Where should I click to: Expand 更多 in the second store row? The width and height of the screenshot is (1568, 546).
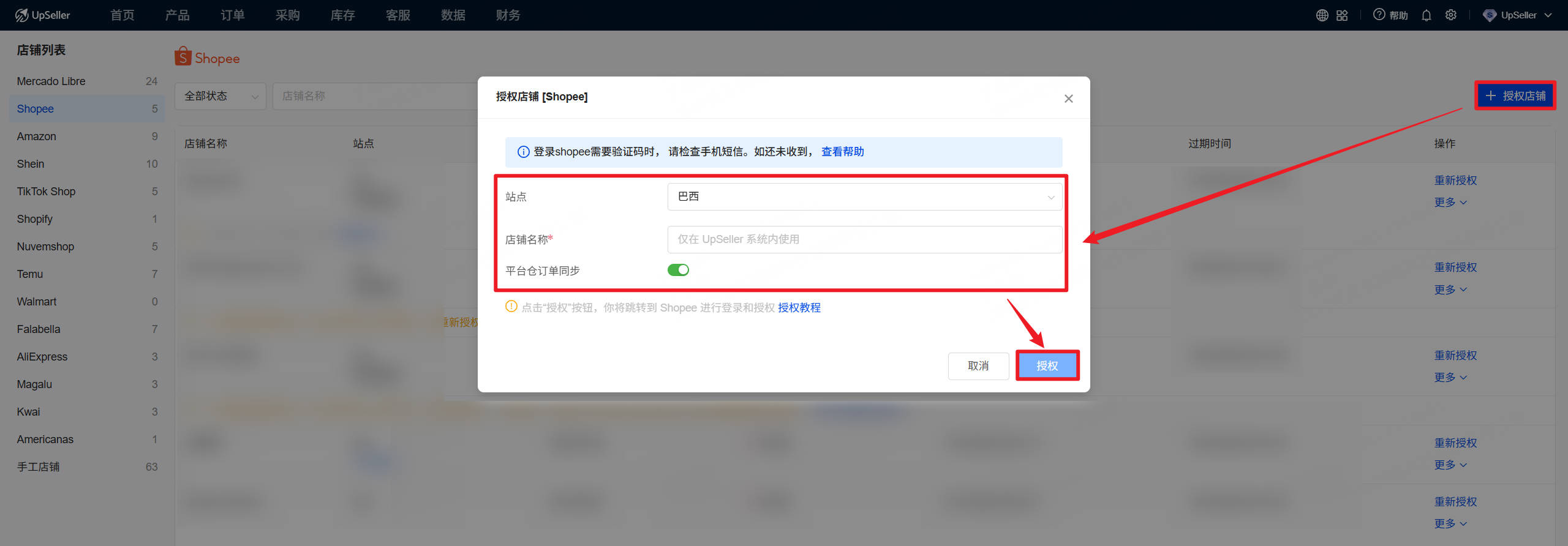point(1450,290)
